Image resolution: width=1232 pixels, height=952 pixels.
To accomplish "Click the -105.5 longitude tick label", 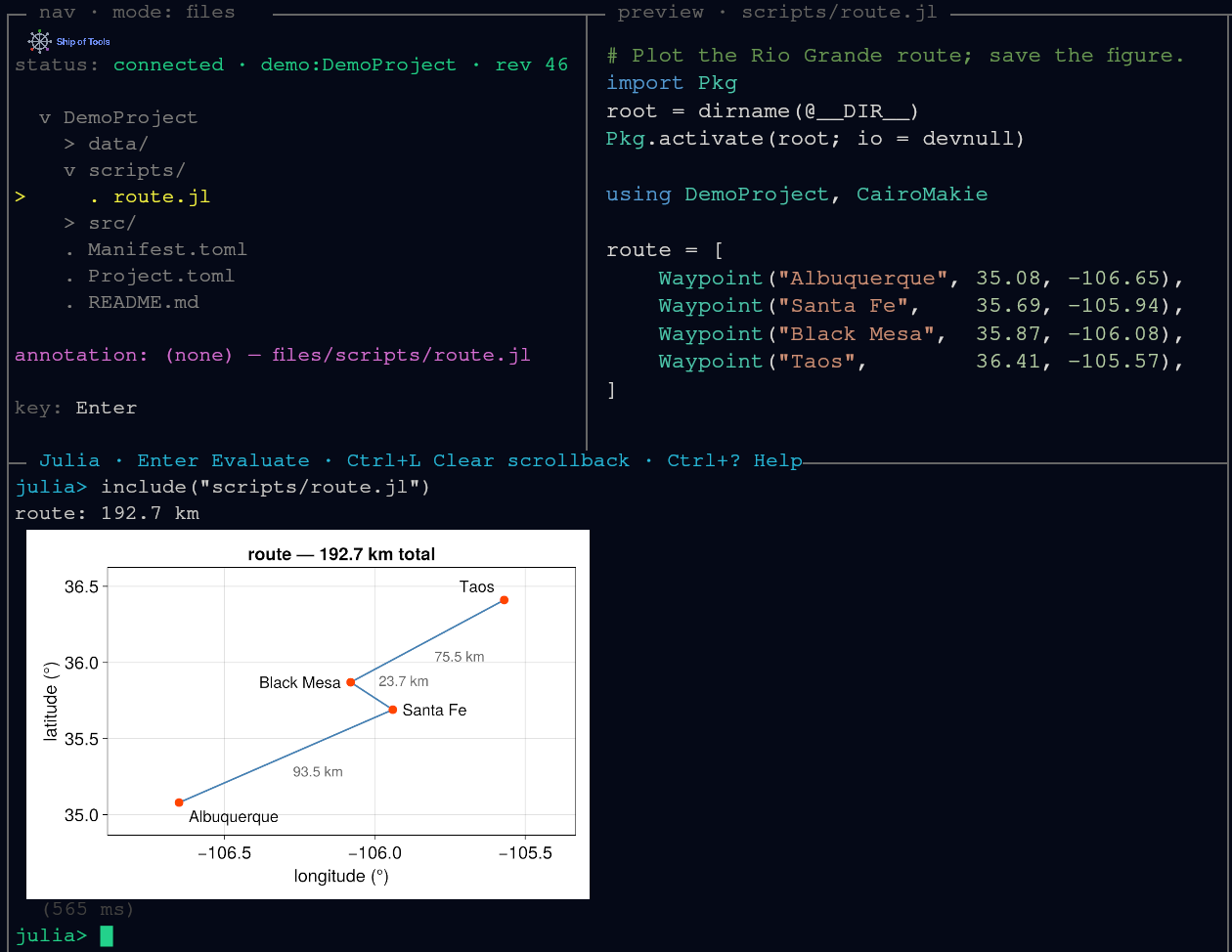I will click(525, 853).
